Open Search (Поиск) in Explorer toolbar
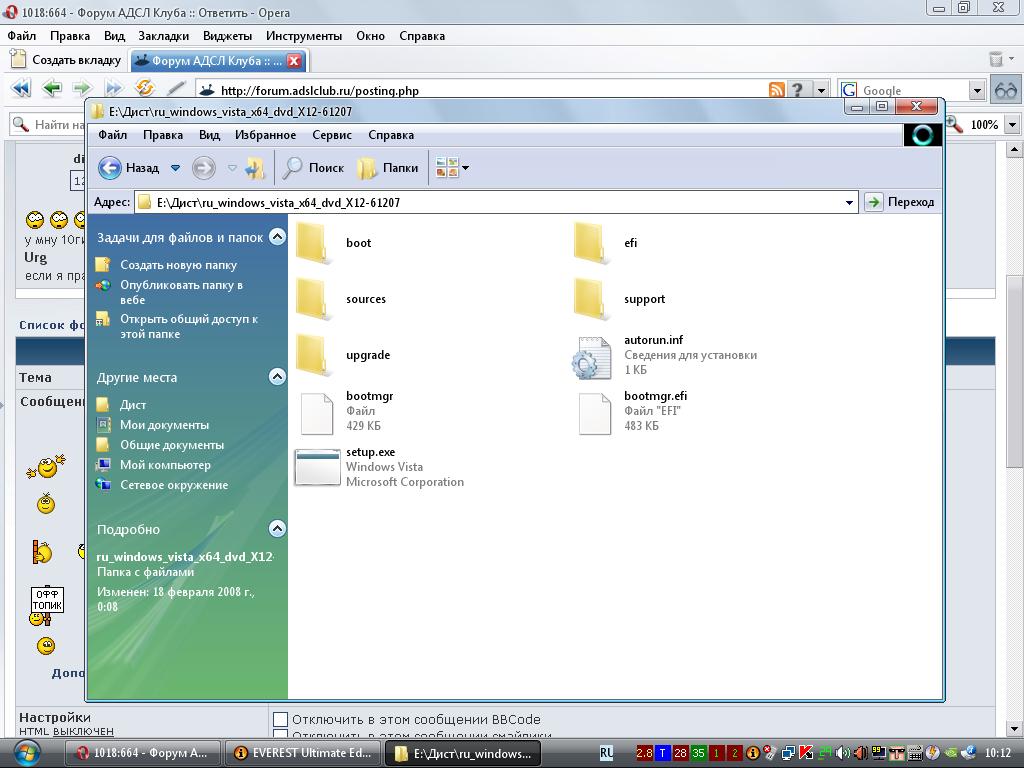This screenshot has width=1024, height=768. [313, 168]
